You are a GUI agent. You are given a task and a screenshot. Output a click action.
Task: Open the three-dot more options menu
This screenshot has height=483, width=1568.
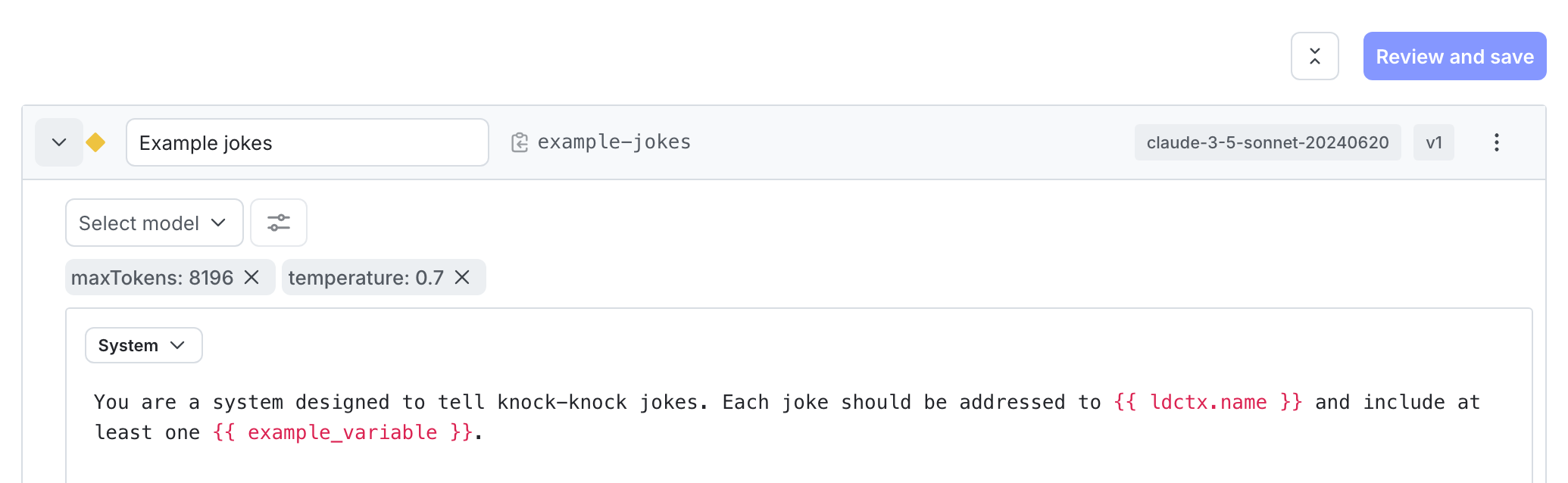[x=1496, y=142]
